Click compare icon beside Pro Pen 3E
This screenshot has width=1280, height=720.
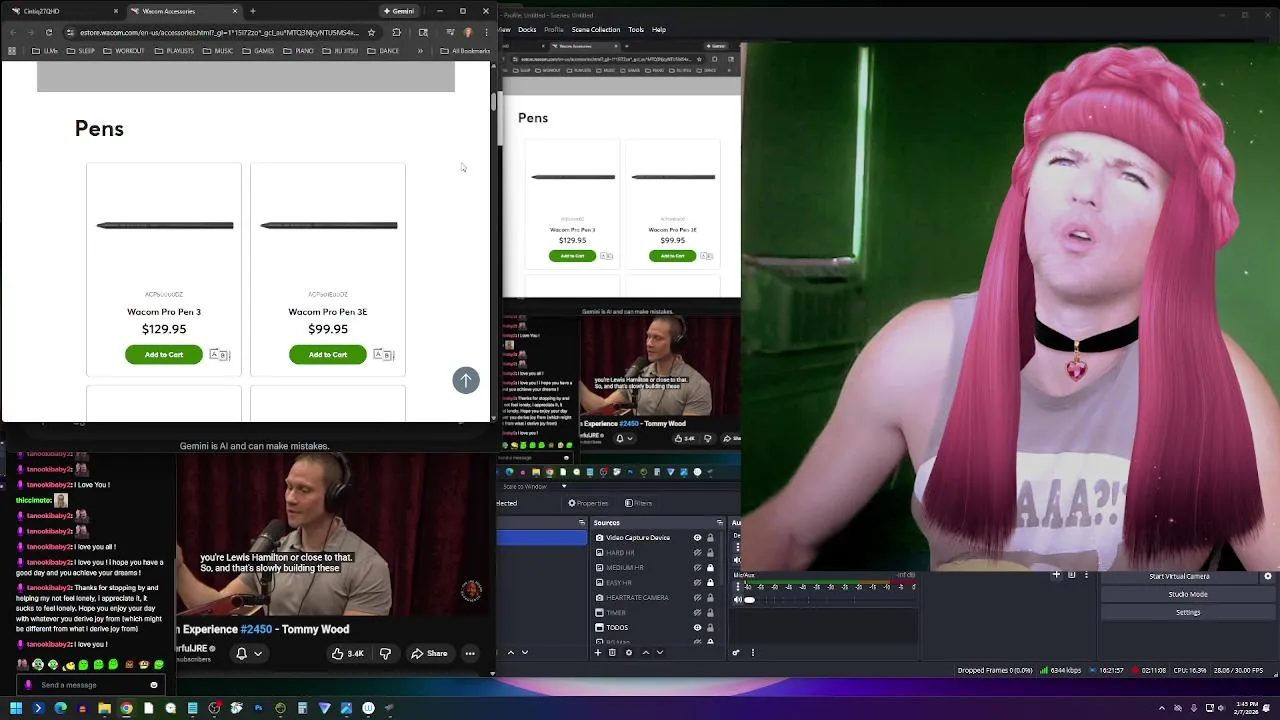coord(383,355)
